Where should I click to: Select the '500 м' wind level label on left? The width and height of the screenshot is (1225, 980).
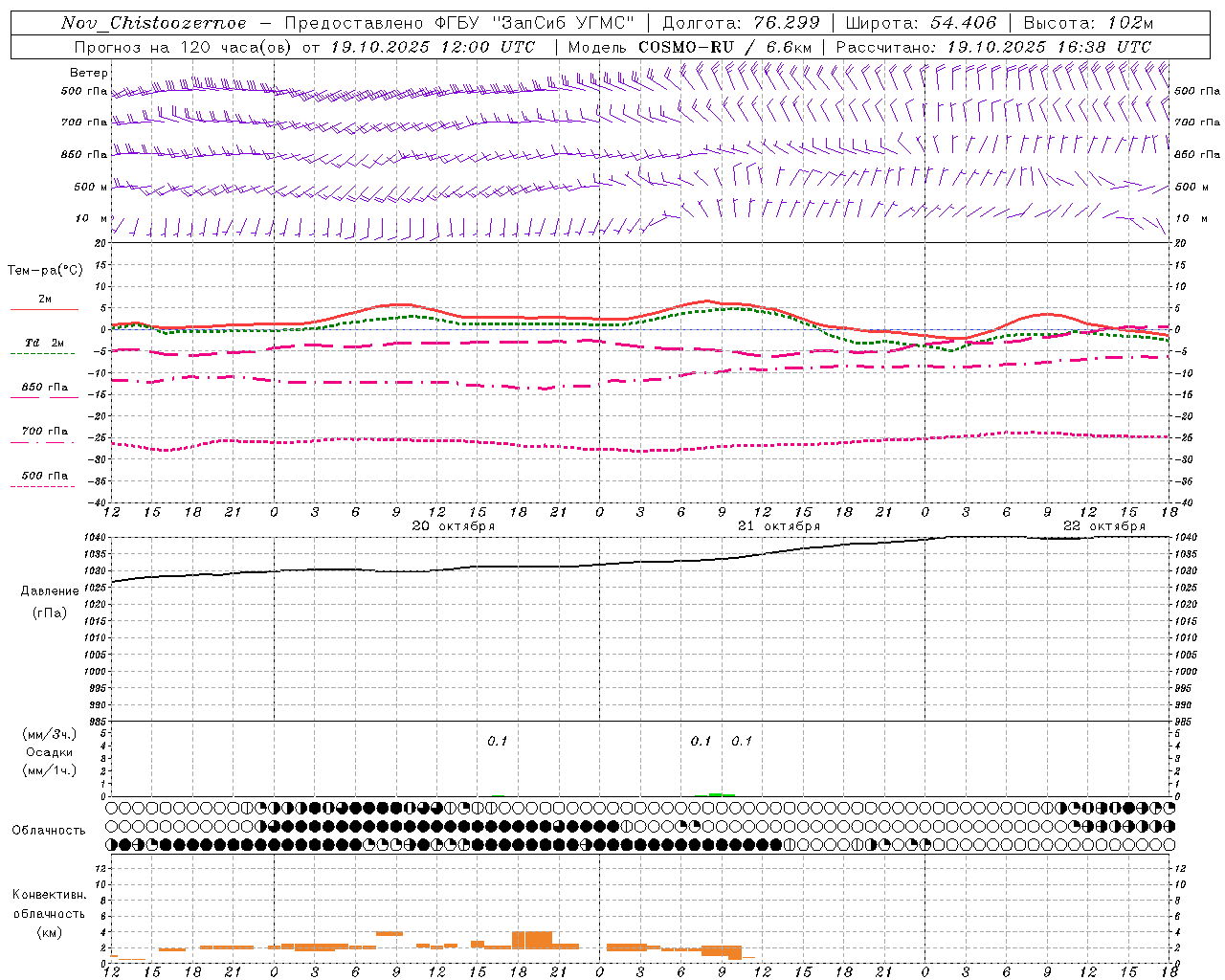(x=91, y=187)
